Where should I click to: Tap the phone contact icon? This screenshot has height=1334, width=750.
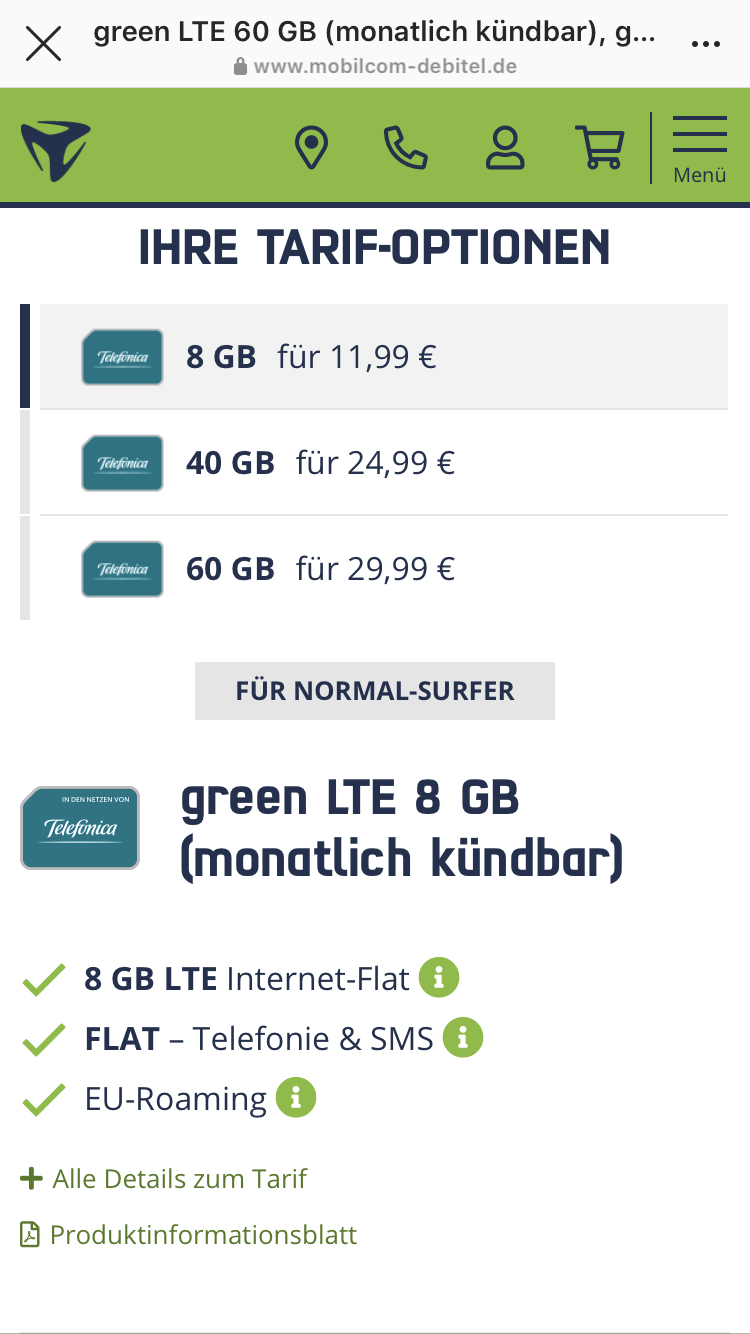pos(405,148)
